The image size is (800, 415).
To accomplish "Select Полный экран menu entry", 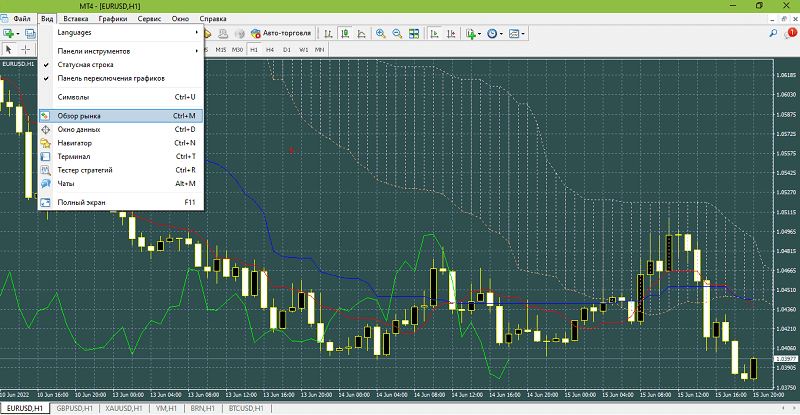I will [121, 203].
